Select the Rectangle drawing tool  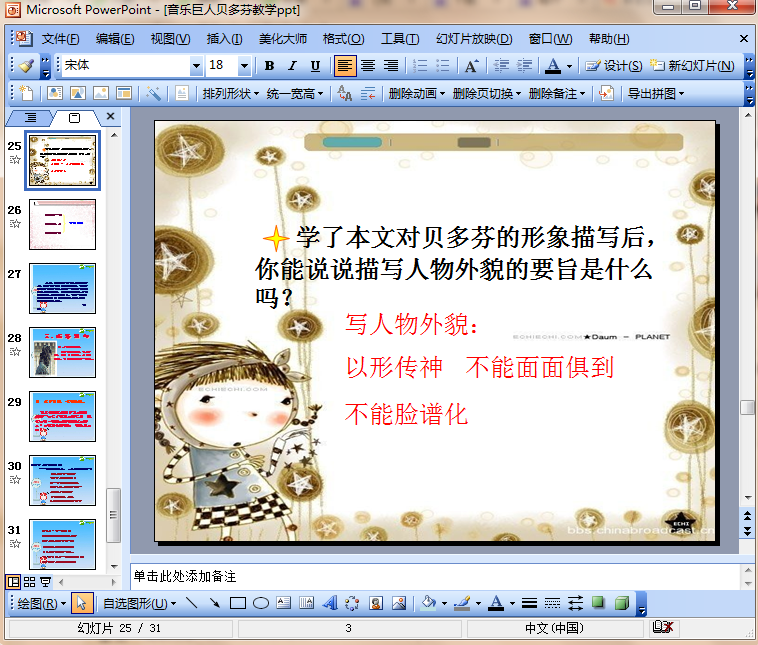point(237,602)
